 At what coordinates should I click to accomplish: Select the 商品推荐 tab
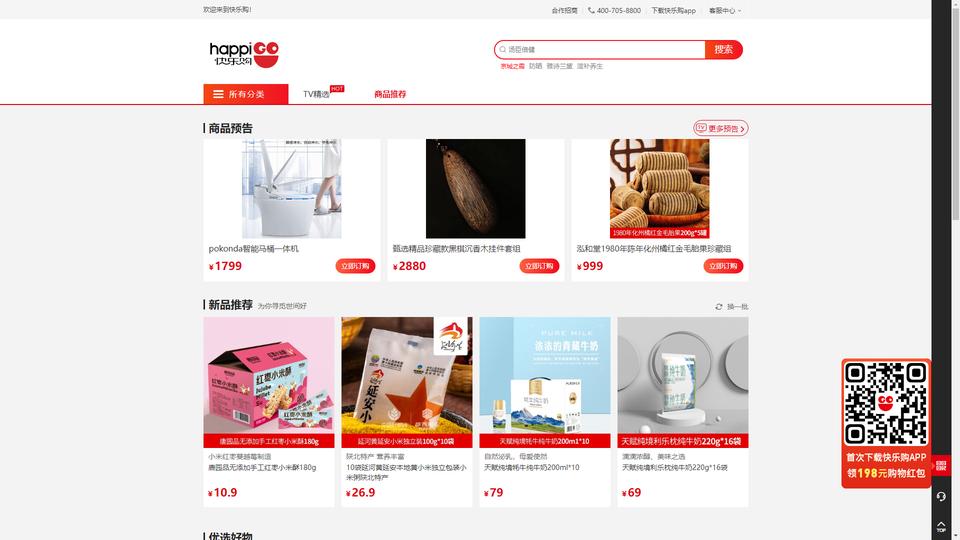pyautogui.click(x=390, y=94)
